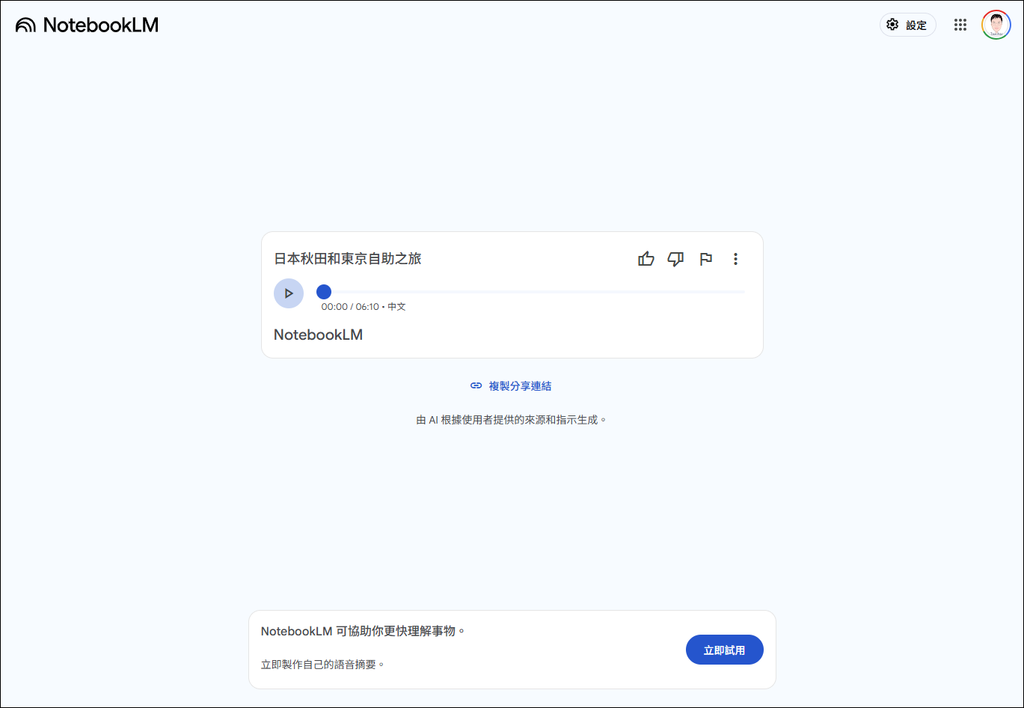Play the audio overview
Screen dimensions: 1024x708
click(x=289, y=293)
